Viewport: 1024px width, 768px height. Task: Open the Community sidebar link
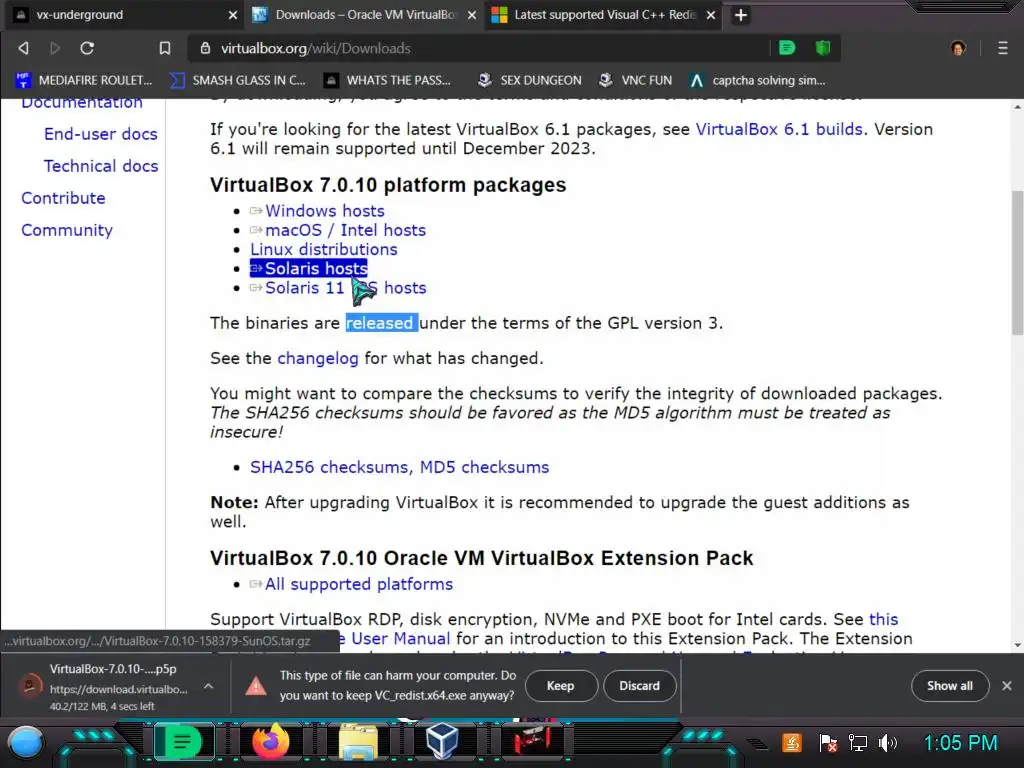point(67,230)
